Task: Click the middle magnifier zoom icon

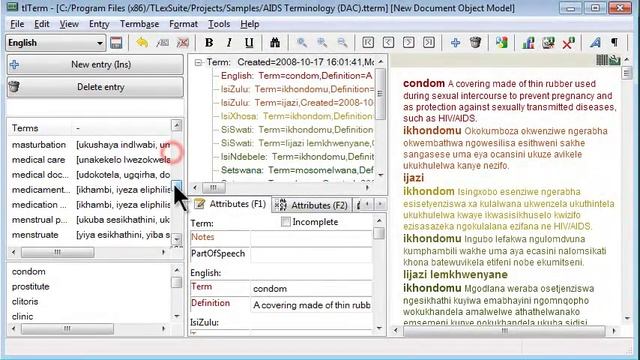Action: [x=322, y=42]
